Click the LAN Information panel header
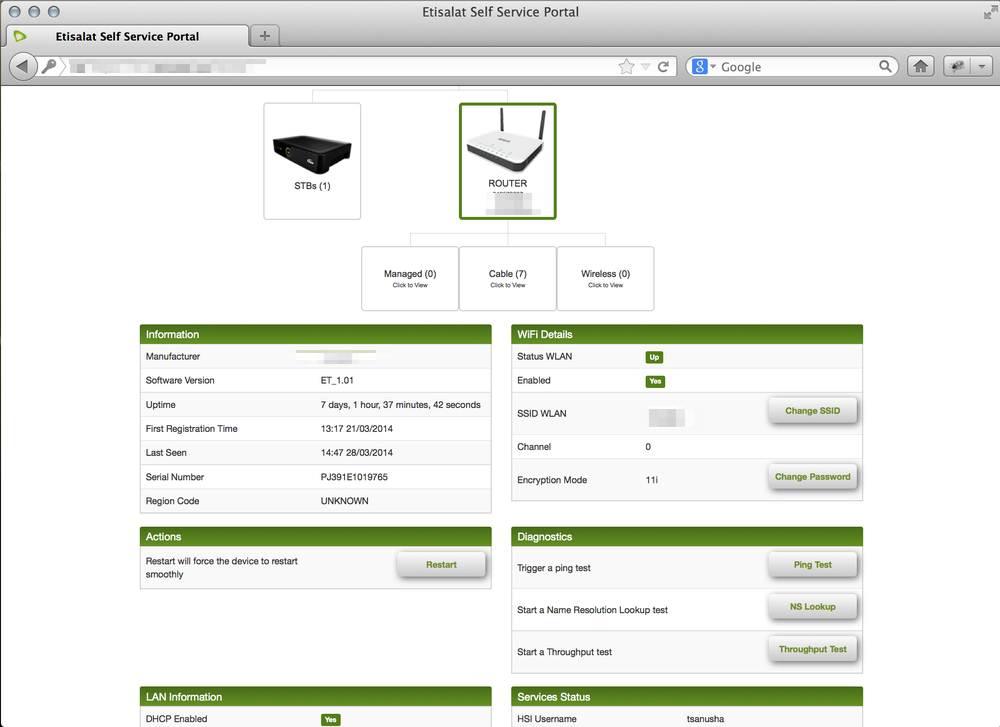 click(x=316, y=696)
